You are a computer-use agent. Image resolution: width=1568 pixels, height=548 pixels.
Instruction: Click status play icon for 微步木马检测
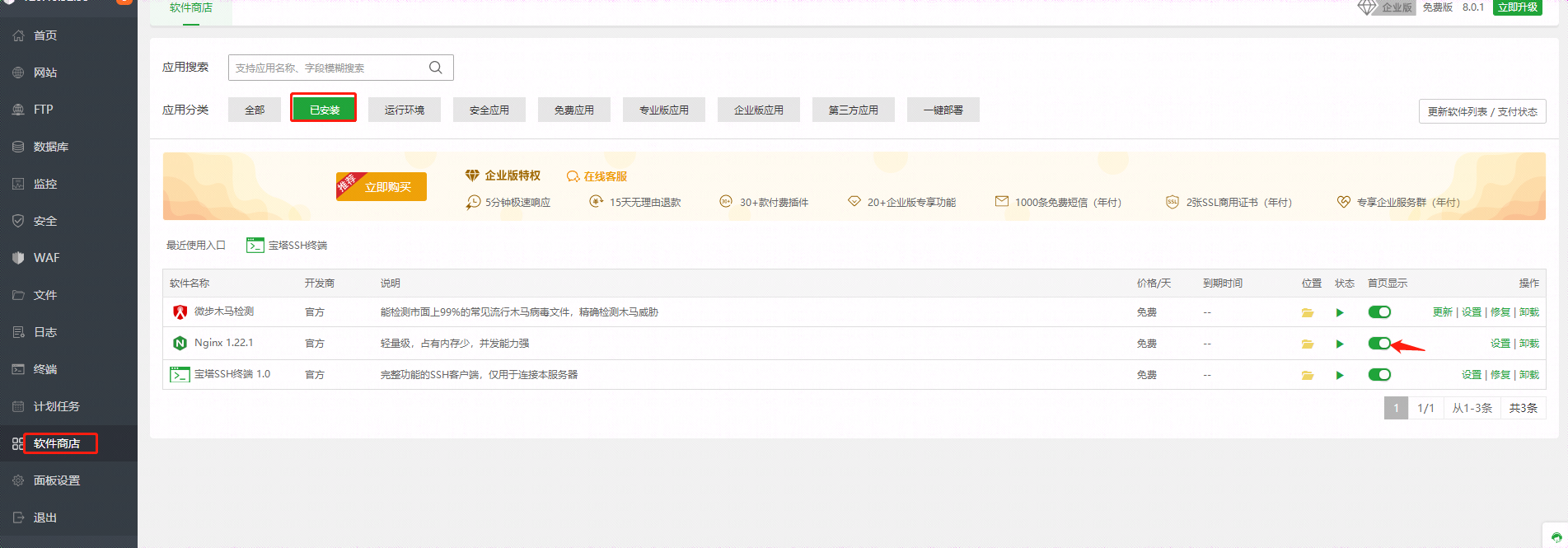[1340, 312]
